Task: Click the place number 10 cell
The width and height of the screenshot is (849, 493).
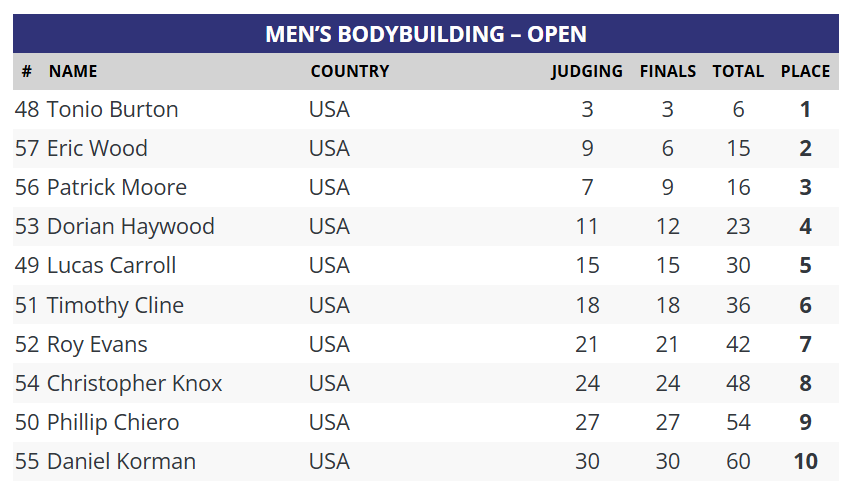Action: (805, 462)
